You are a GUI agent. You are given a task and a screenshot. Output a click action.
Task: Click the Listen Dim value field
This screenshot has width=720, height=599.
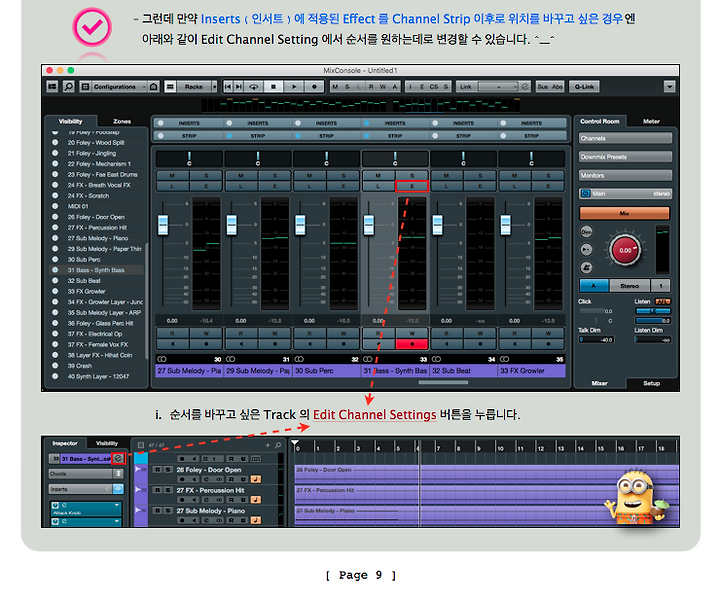pyautogui.click(x=652, y=340)
